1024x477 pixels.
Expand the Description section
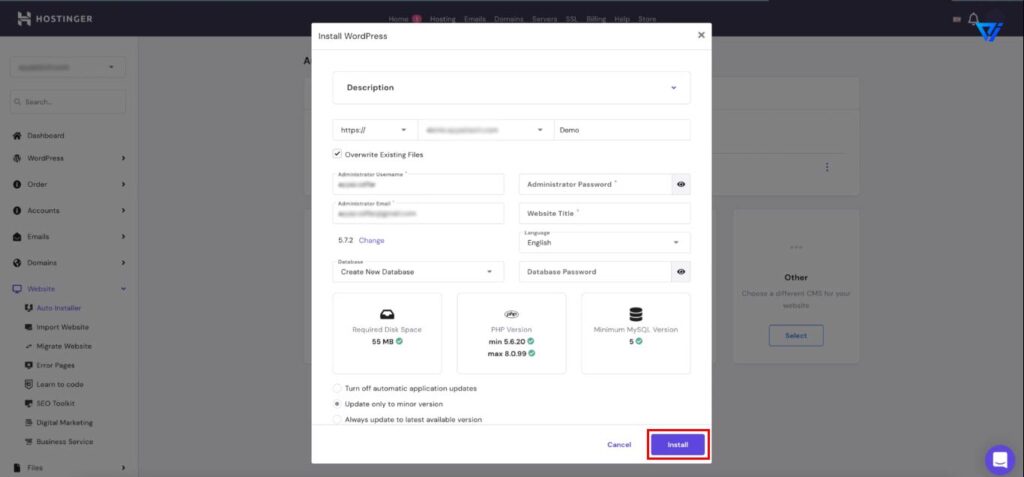(511, 88)
